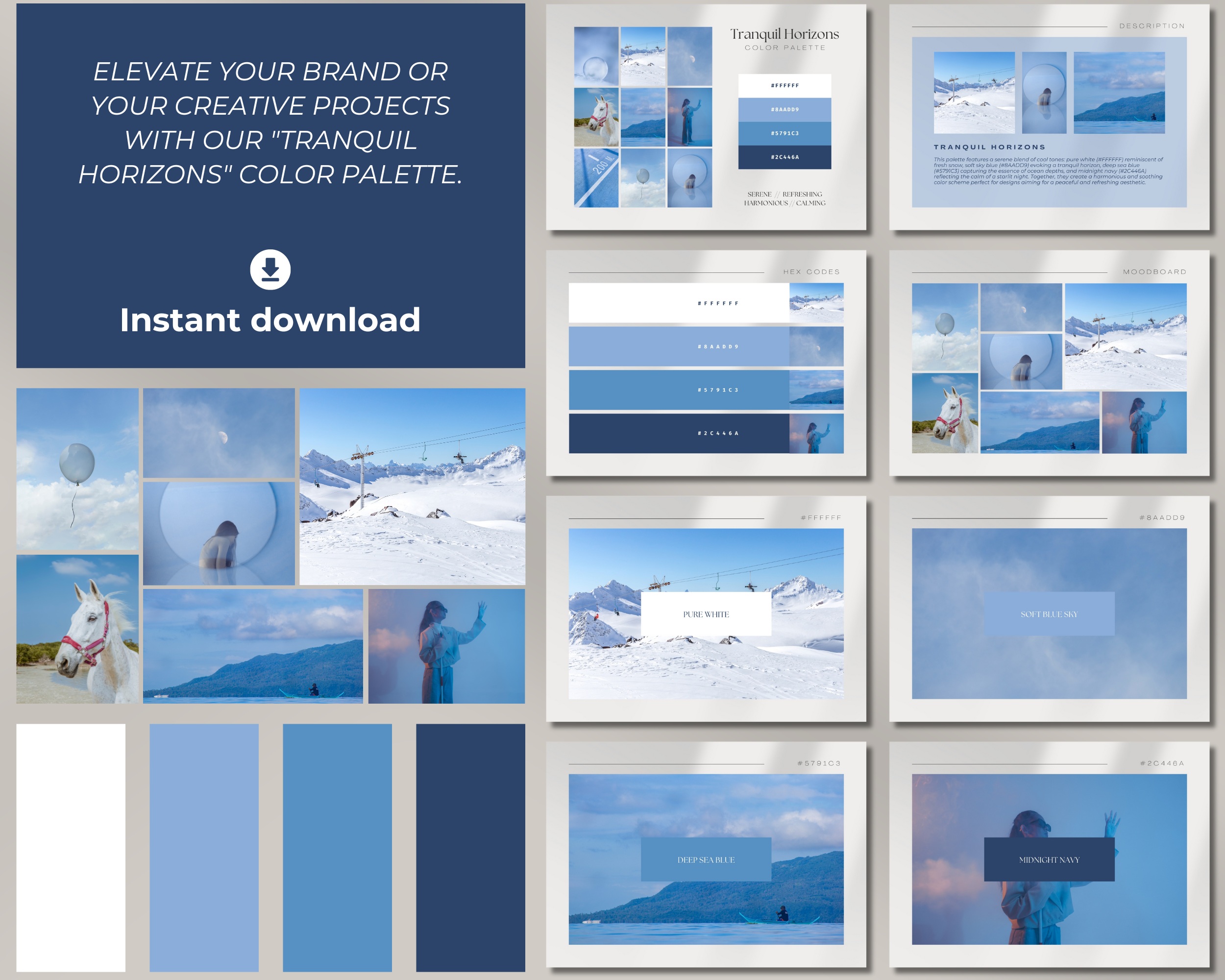Select the navy bottom swatch
1225x980 pixels.
tap(470, 847)
